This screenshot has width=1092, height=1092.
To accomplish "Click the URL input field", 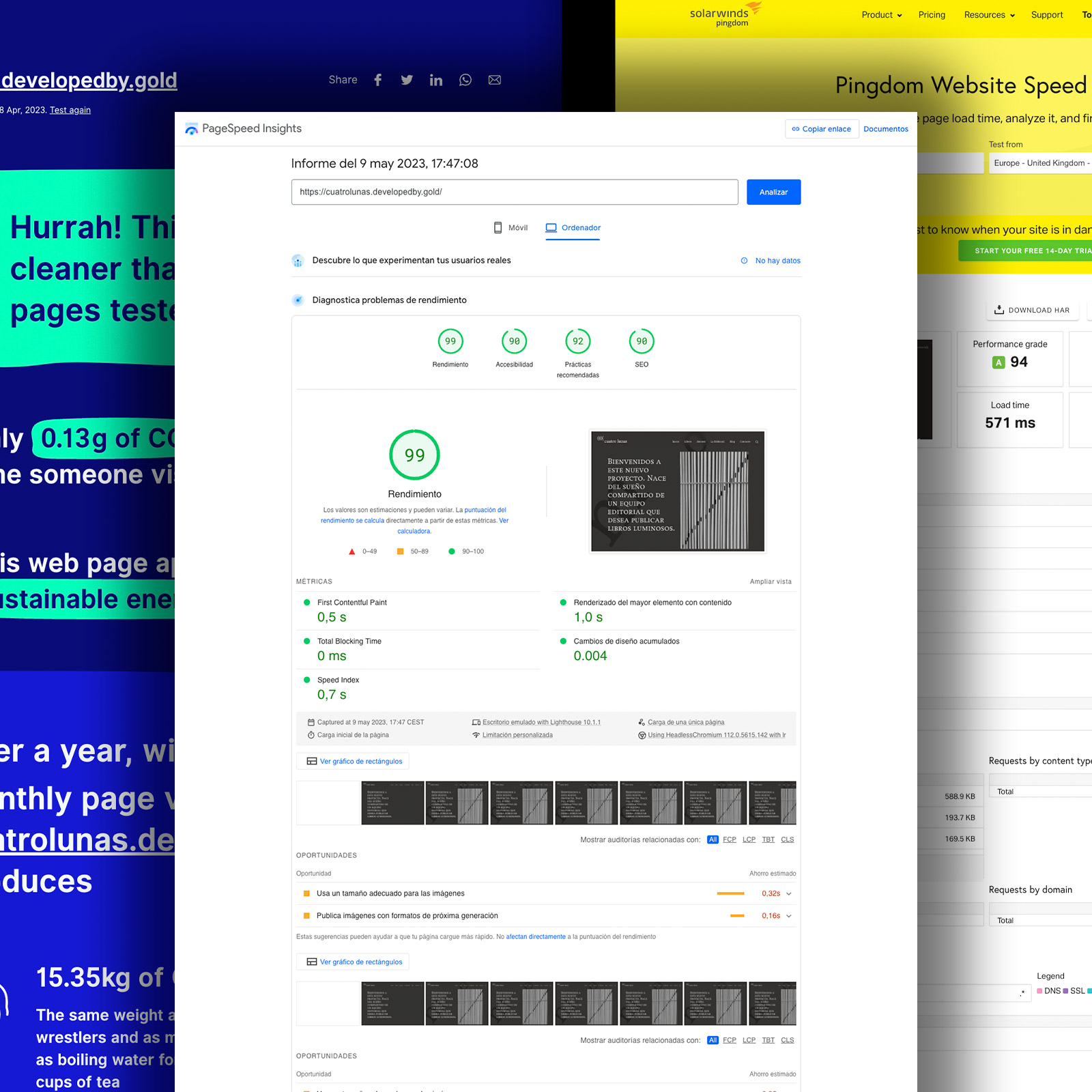I will pyautogui.click(x=515, y=192).
